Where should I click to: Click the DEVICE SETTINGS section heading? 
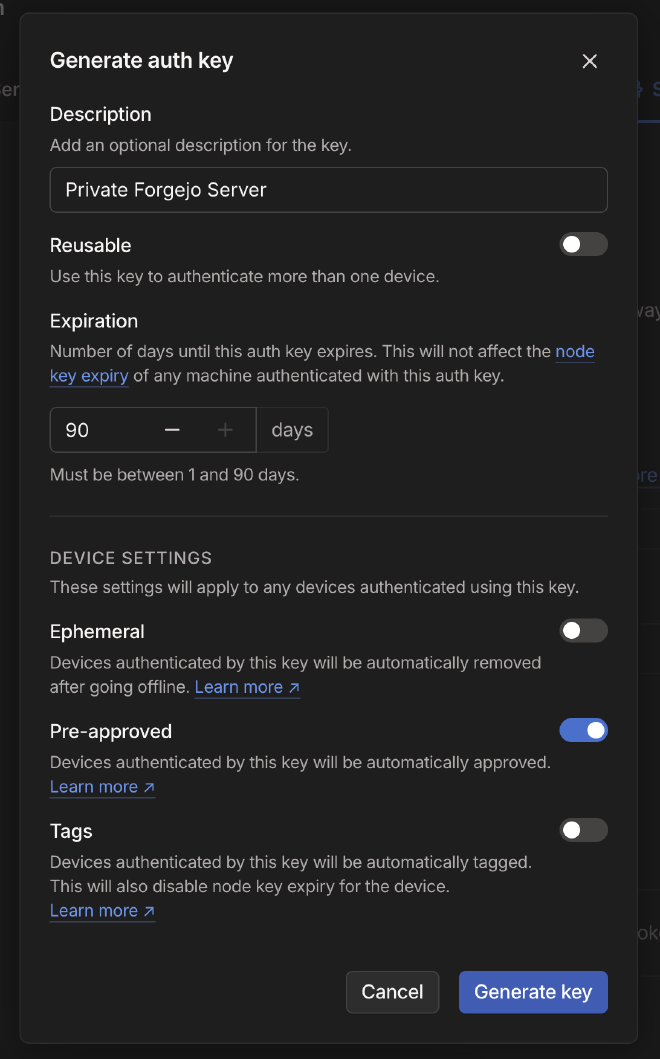131,558
